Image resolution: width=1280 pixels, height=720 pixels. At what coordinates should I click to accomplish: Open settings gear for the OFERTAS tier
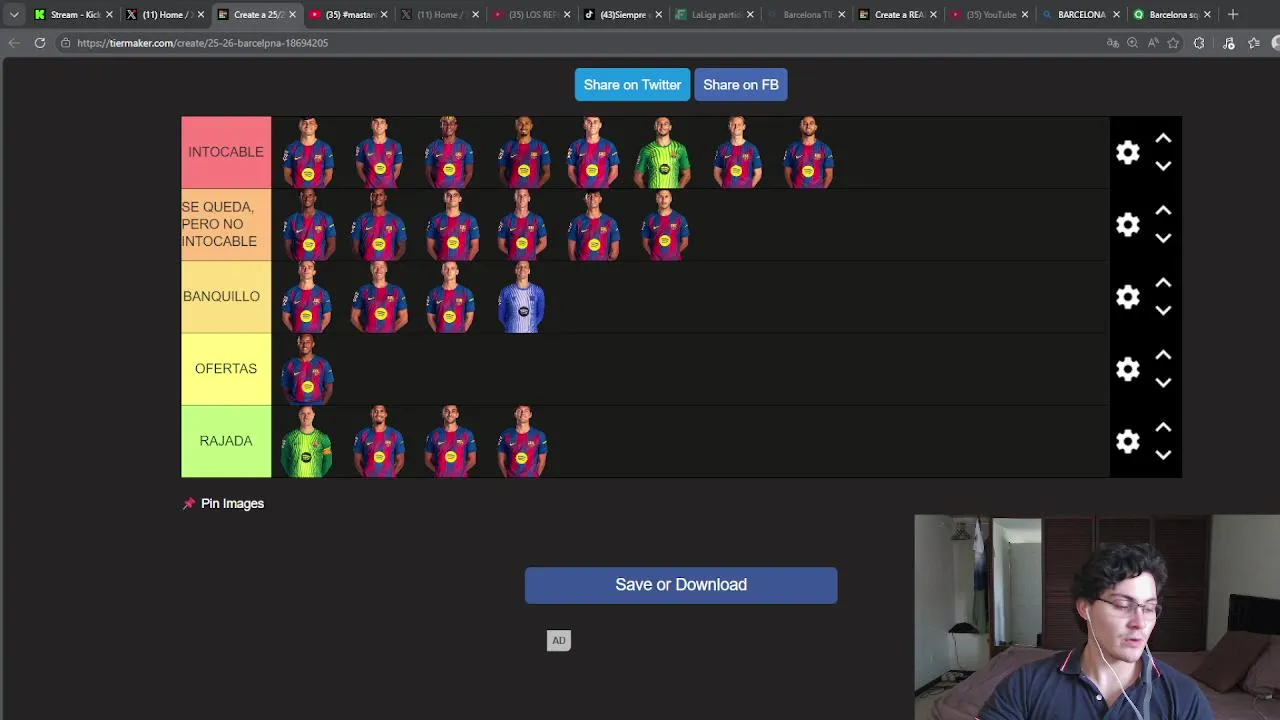pos(1128,369)
